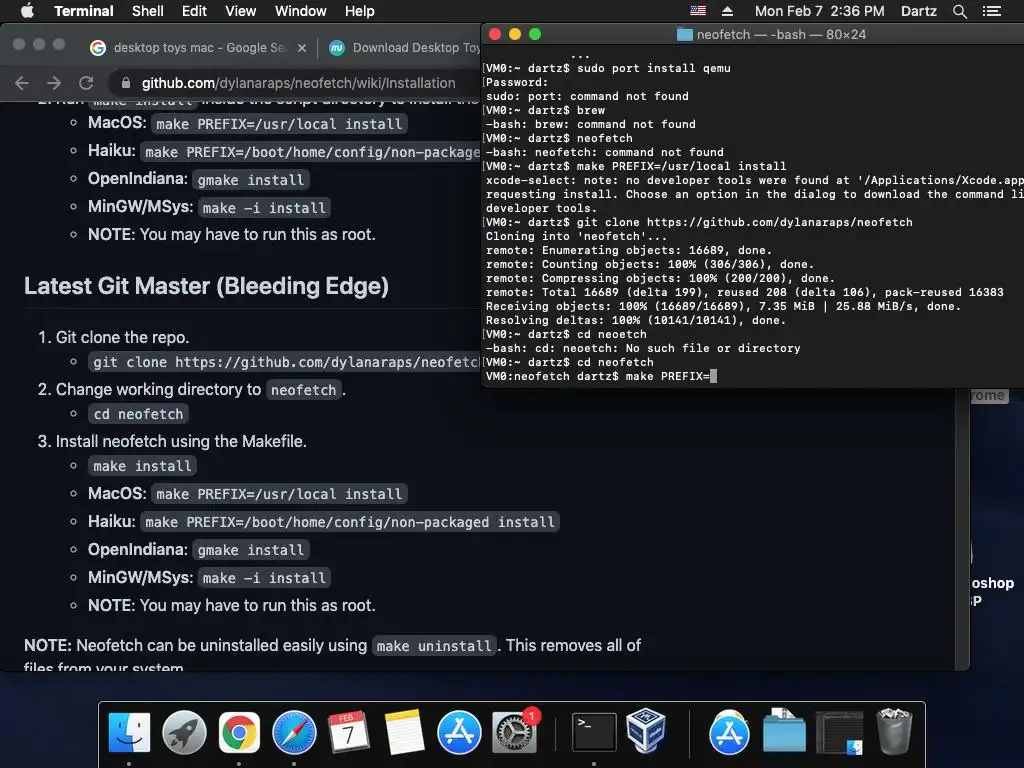This screenshot has width=1024, height=768.
Task: Open Terminal from the Dock
Action: click(x=594, y=732)
